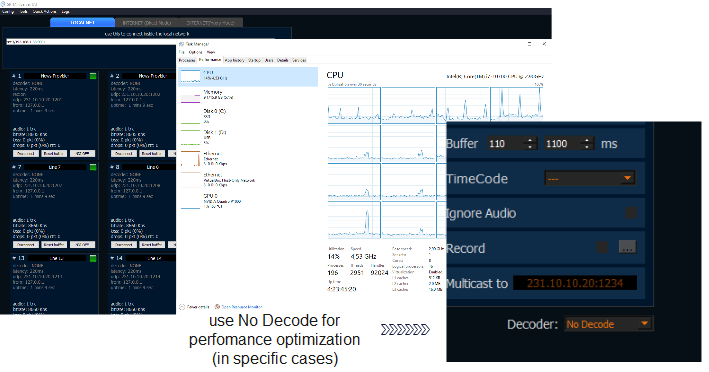Image resolution: width=709 pixels, height=372 pixels.
Task: Expand the arrow icon beside line 13
Action: 14,258
